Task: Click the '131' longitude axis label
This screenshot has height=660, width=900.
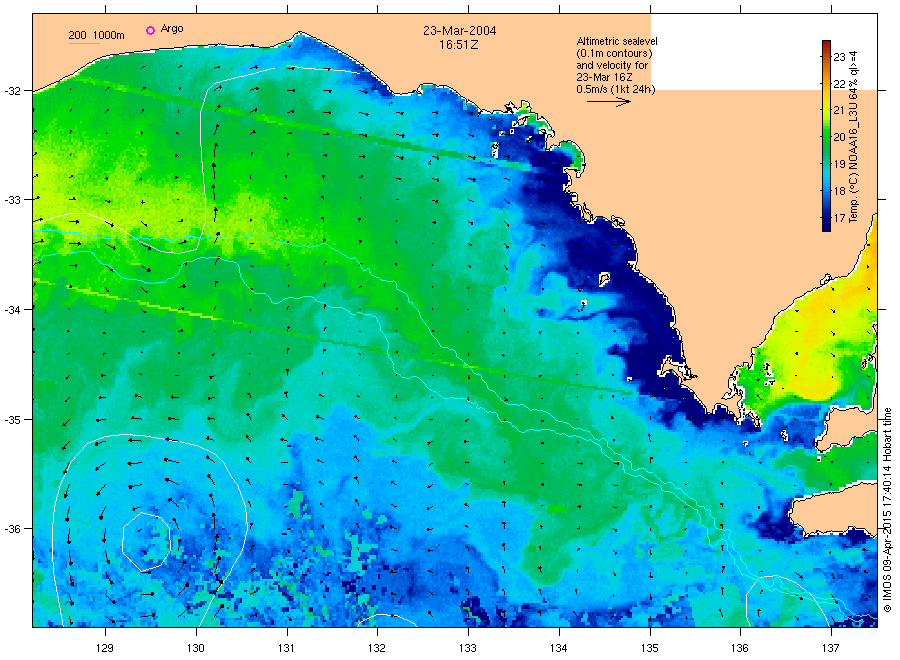Action: [286, 648]
